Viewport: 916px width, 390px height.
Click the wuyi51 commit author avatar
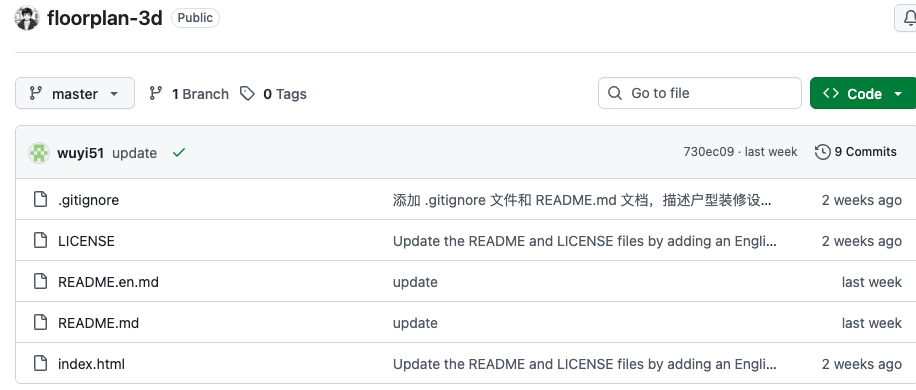click(x=39, y=153)
